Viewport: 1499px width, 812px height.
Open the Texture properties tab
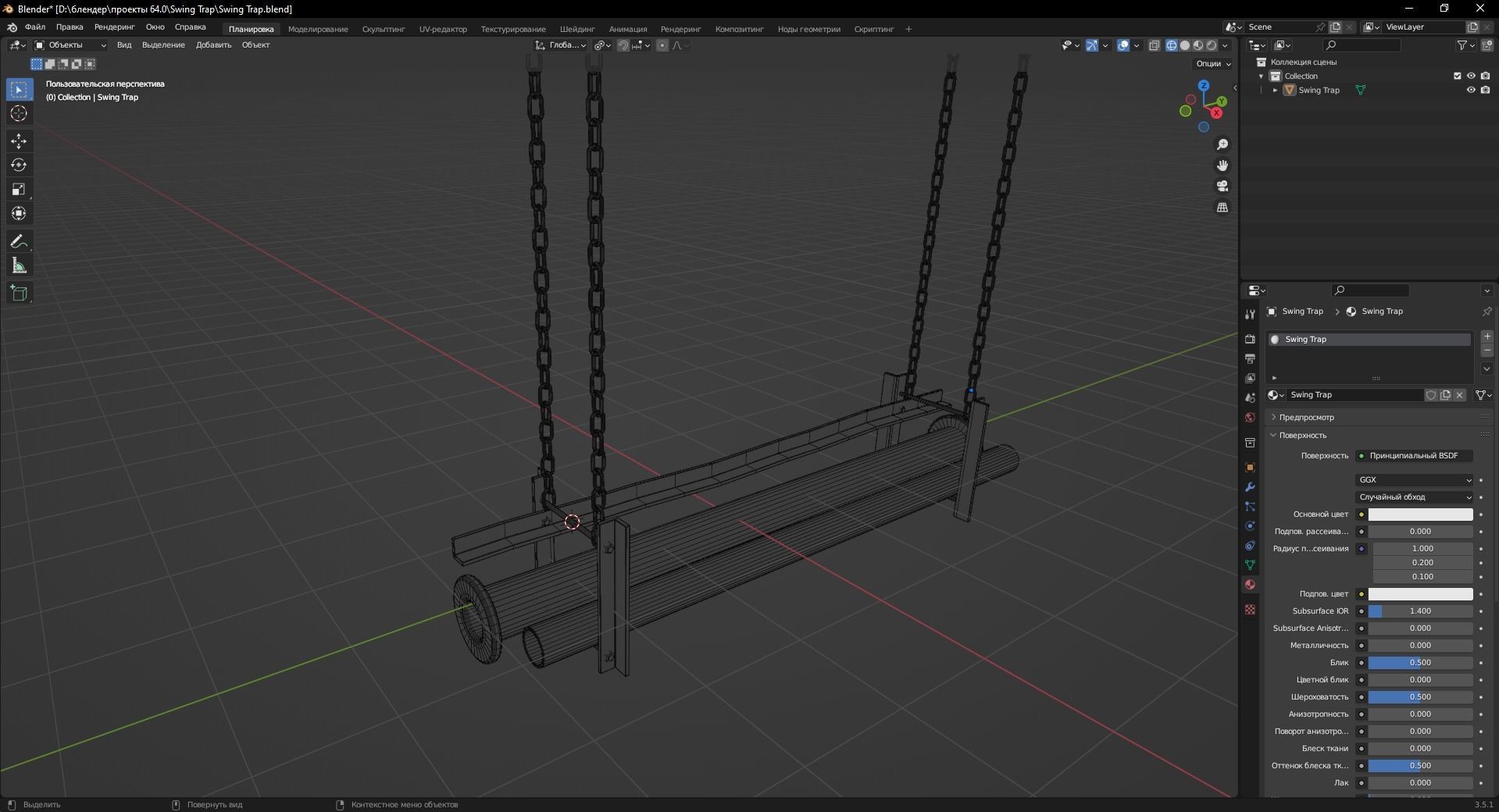tap(1250, 609)
